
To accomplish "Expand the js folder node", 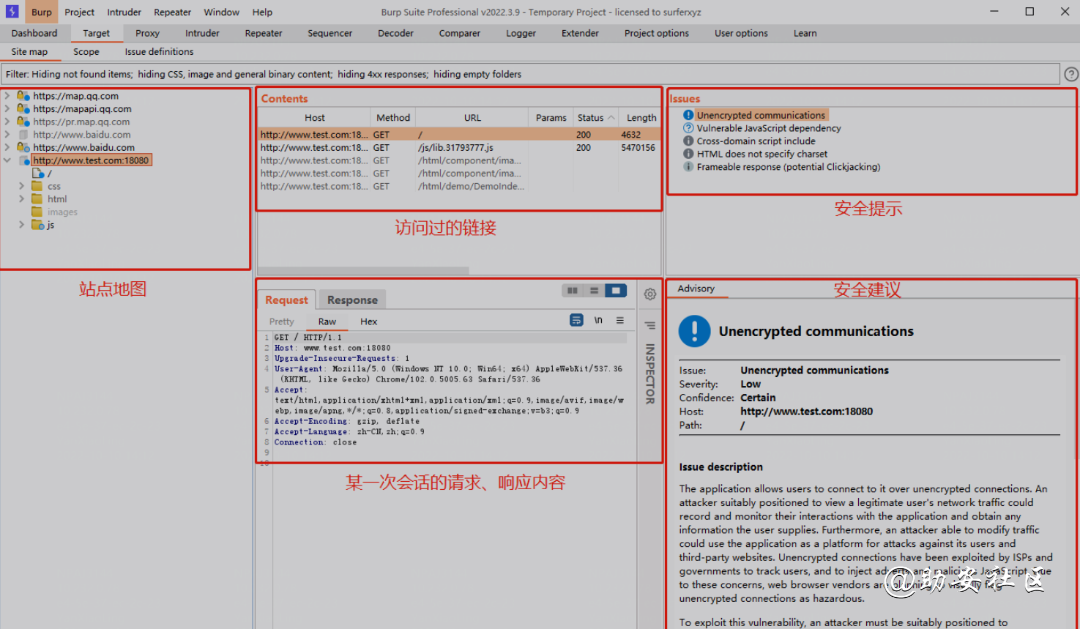I will (x=21, y=225).
